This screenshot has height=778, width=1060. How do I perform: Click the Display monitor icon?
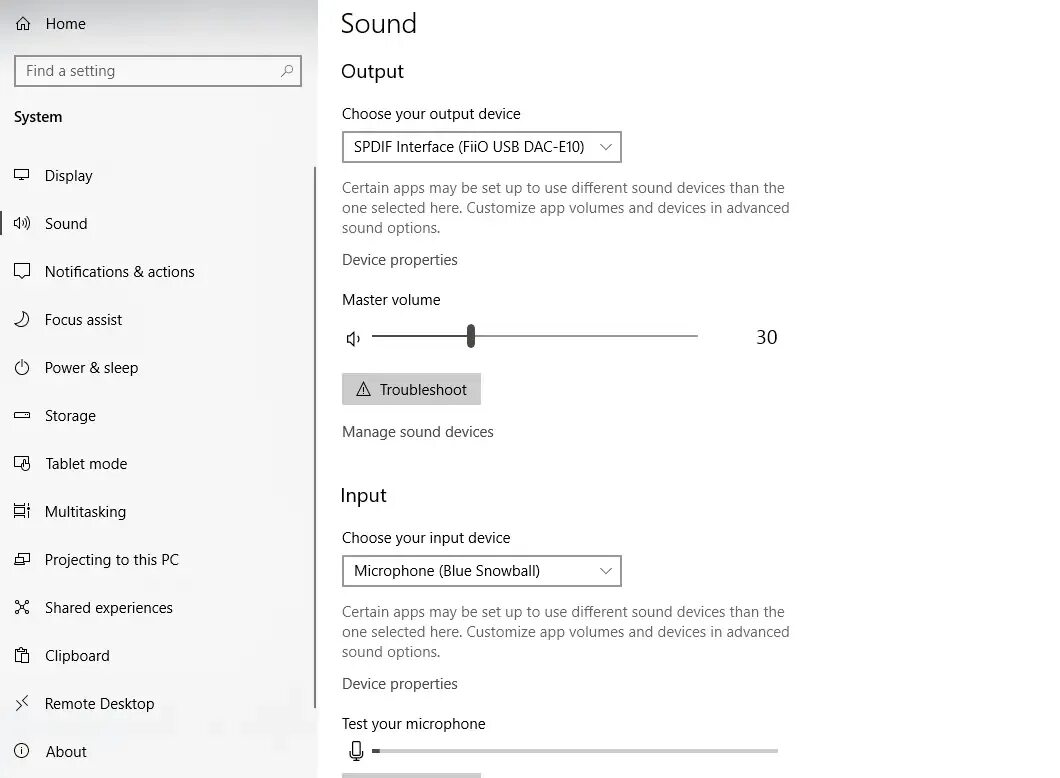[22, 175]
